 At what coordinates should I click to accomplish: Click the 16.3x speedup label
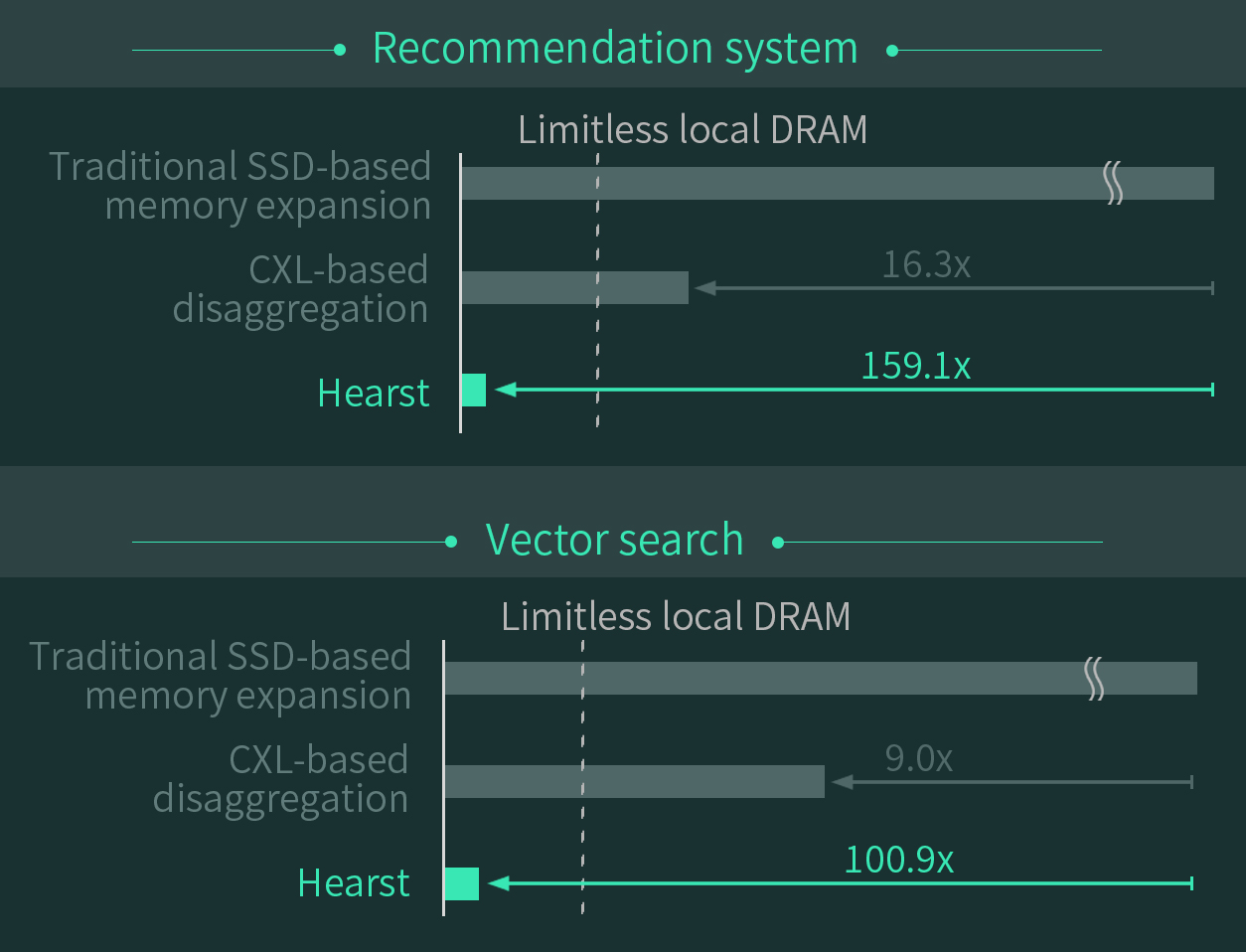[926, 264]
